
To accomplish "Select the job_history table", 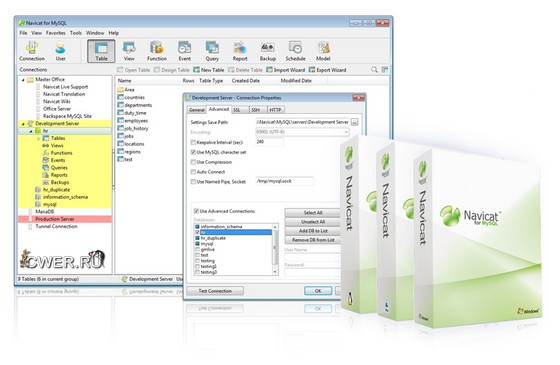I will point(133,129).
